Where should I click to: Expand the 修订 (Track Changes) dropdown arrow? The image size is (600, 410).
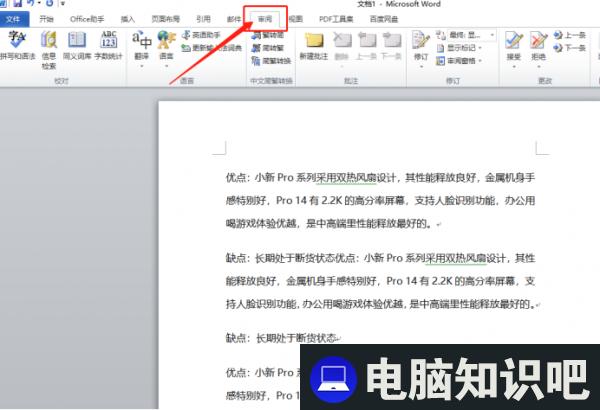coord(421,66)
